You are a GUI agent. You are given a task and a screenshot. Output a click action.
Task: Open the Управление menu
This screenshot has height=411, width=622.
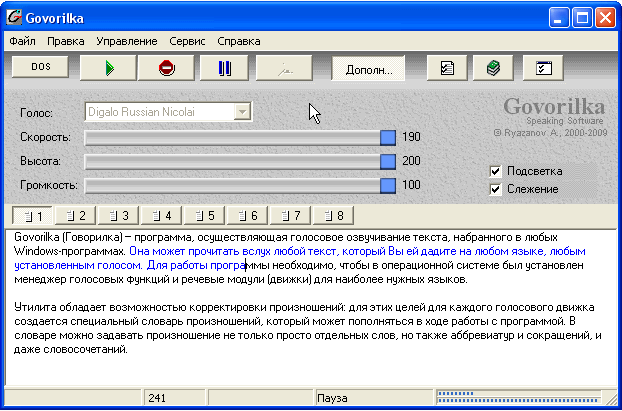(x=127, y=41)
